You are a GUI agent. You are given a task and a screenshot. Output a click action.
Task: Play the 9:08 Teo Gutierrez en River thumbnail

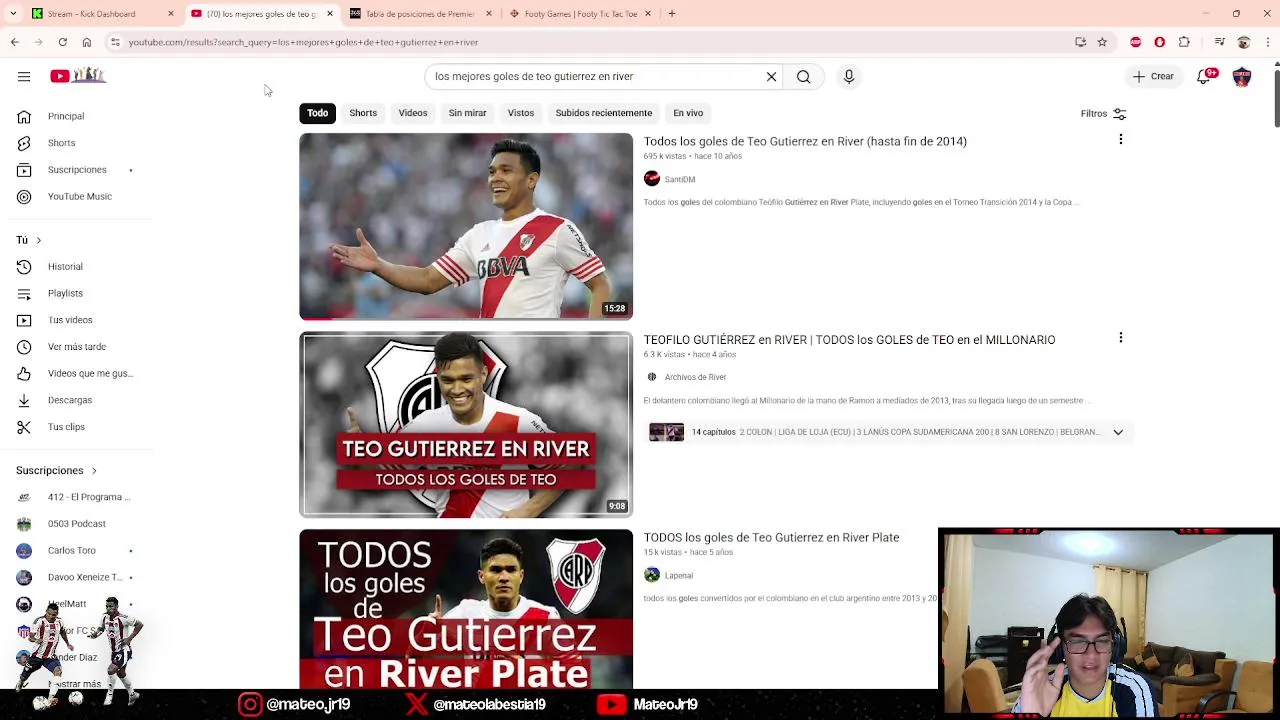click(466, 424)
